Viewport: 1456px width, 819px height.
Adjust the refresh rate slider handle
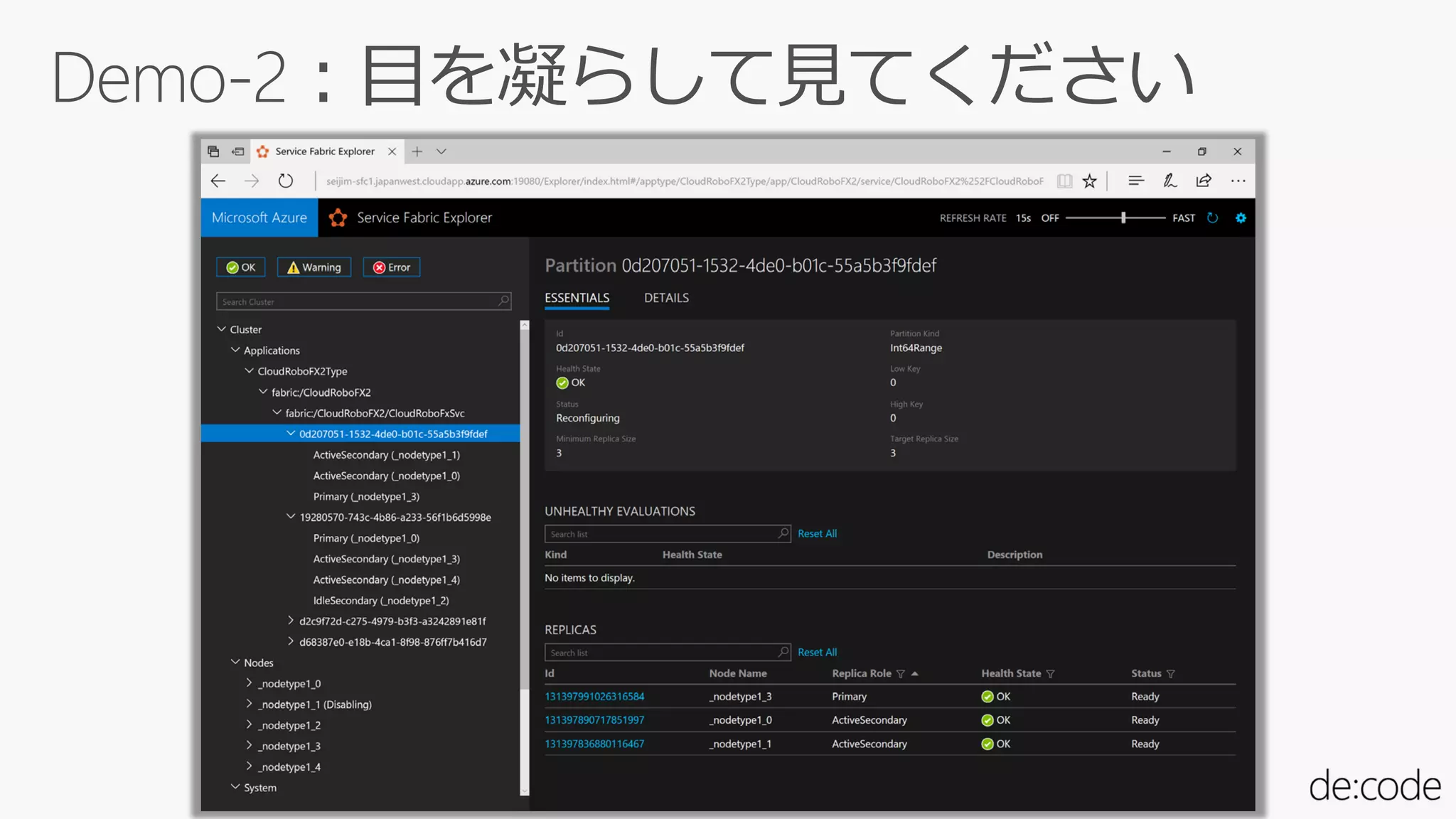click(x=1123, y=218)
